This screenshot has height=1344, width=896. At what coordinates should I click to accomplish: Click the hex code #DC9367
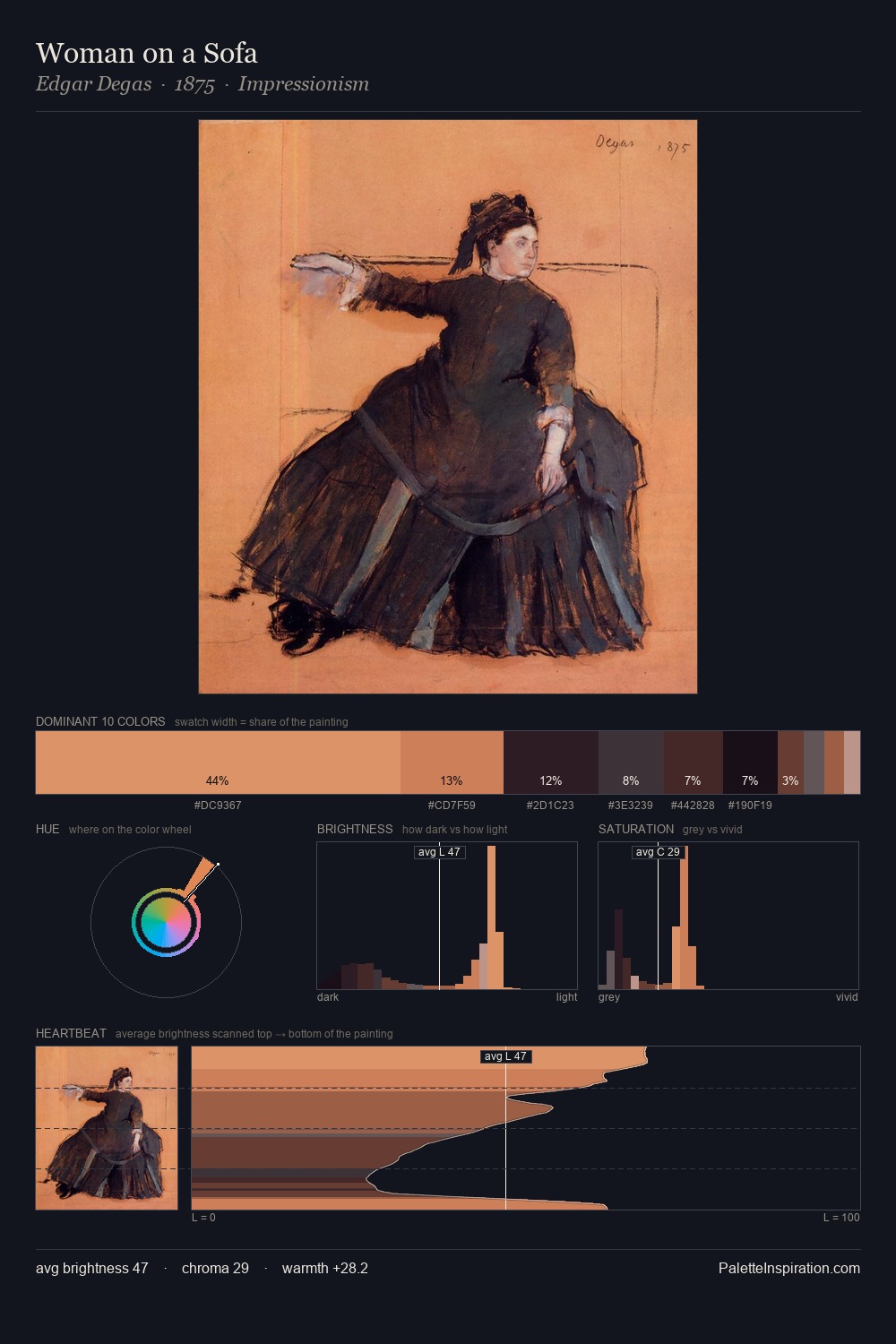[x=218, y=806]
